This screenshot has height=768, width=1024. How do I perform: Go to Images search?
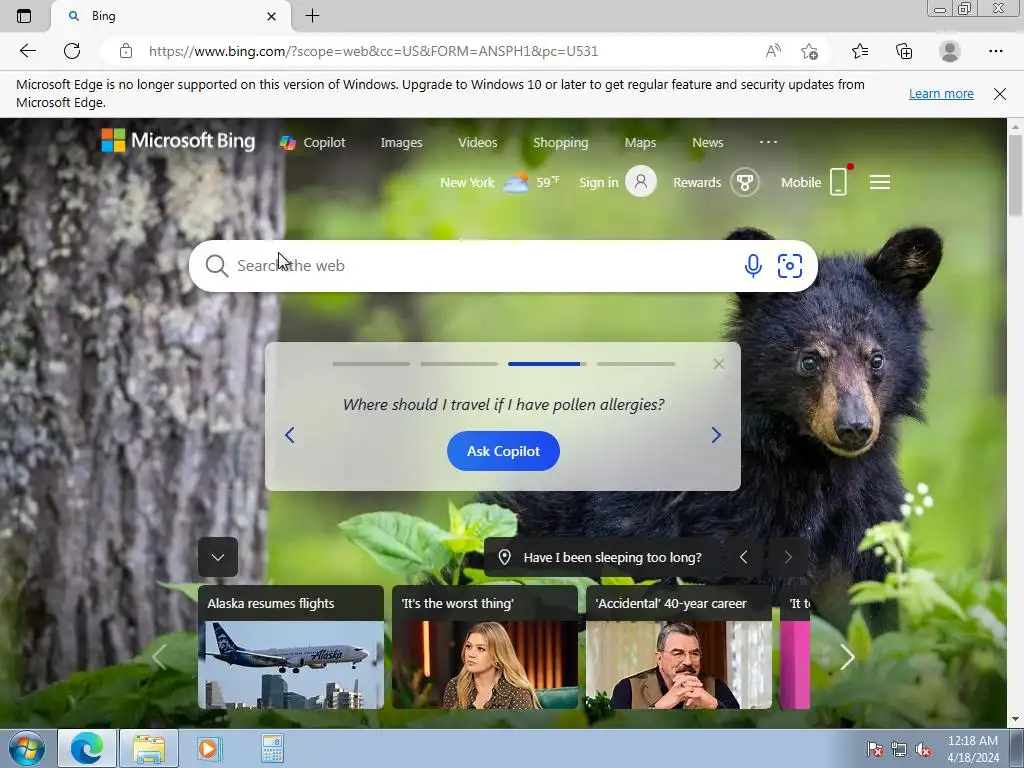[402, 142]
